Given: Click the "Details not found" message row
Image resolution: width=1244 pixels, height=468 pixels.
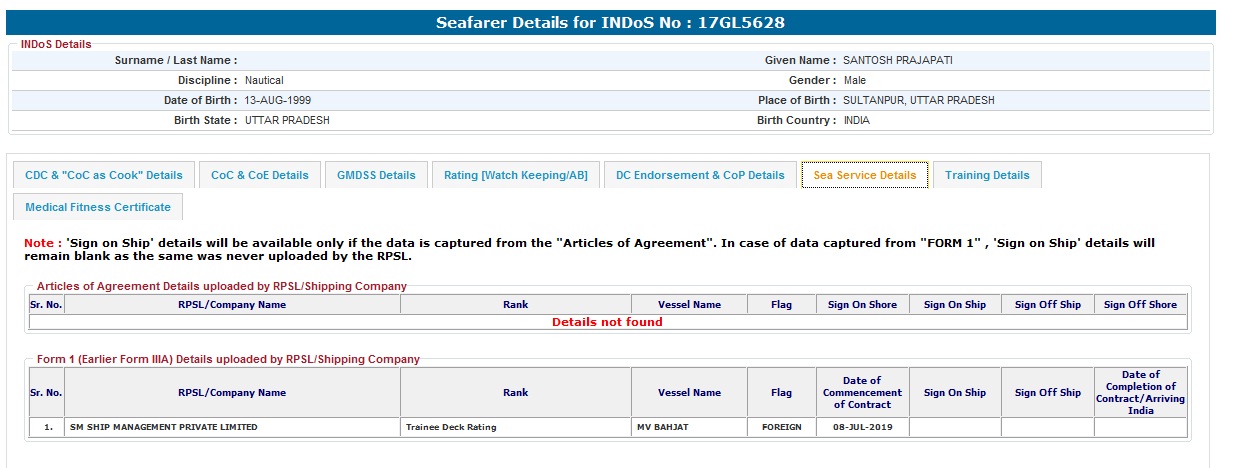Looking at the screenshot, I should [x=607, y=322].
